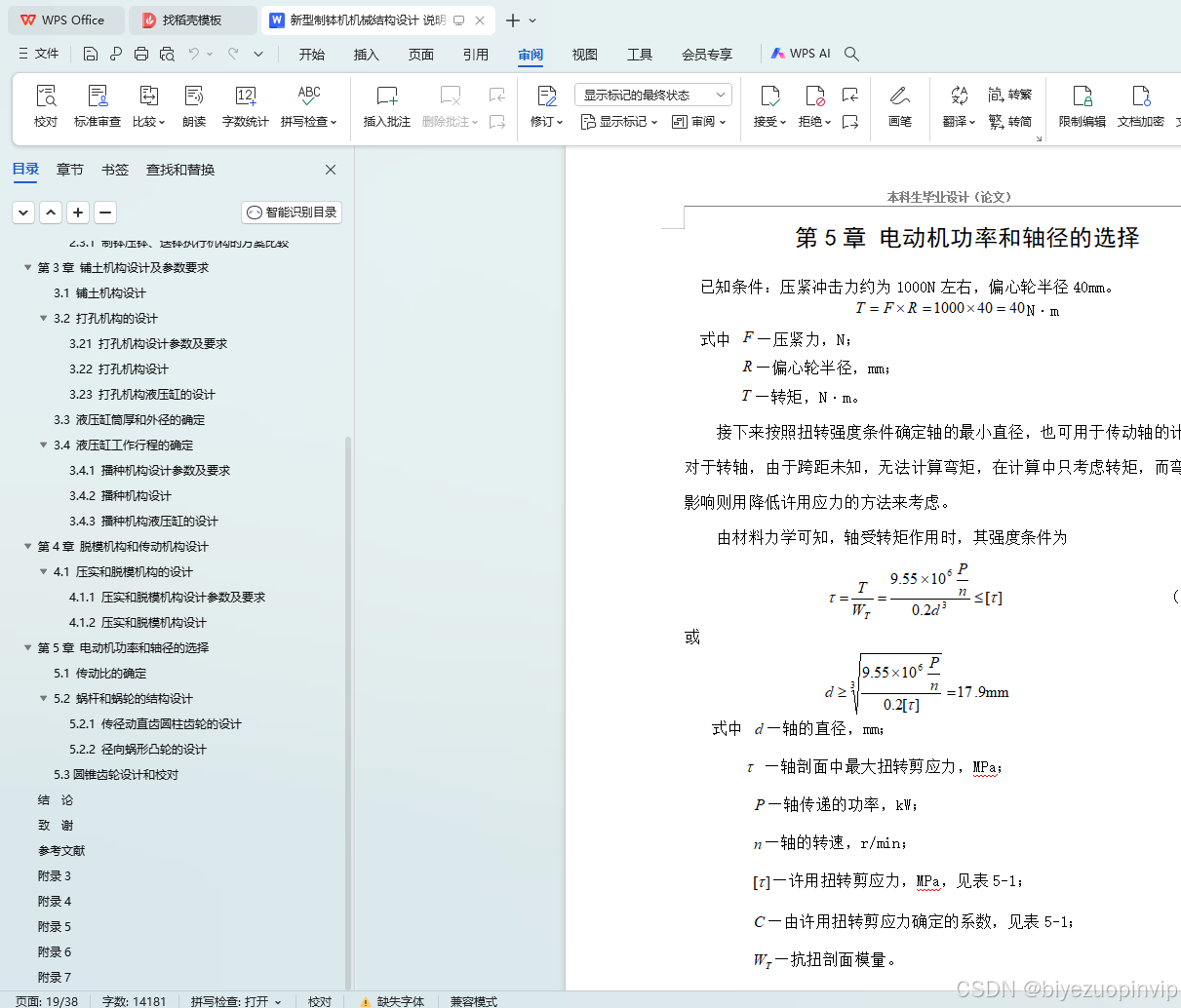Select 4.1.2 压实和脱模机构设计 heading
1181x1008 pixels.
click(x=138, y=622)
